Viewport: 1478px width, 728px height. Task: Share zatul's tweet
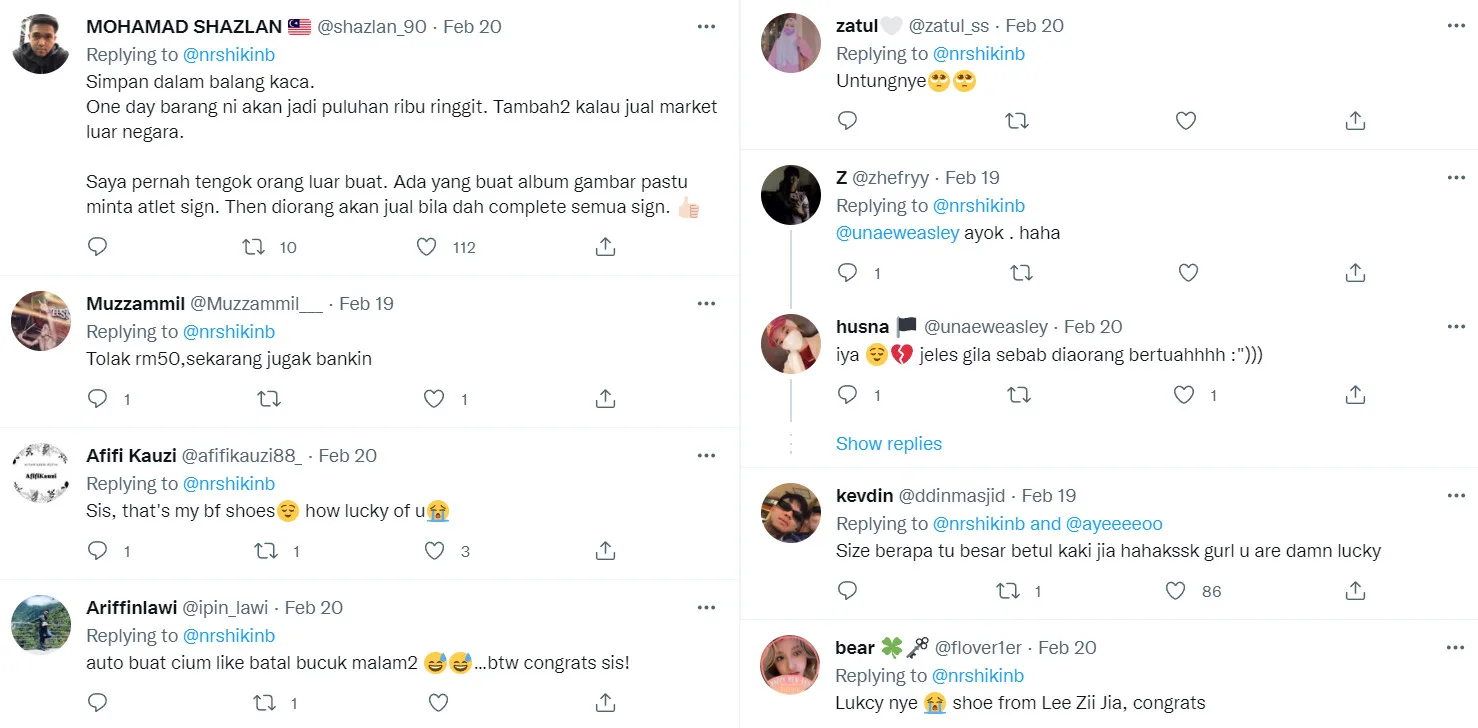1355,121
